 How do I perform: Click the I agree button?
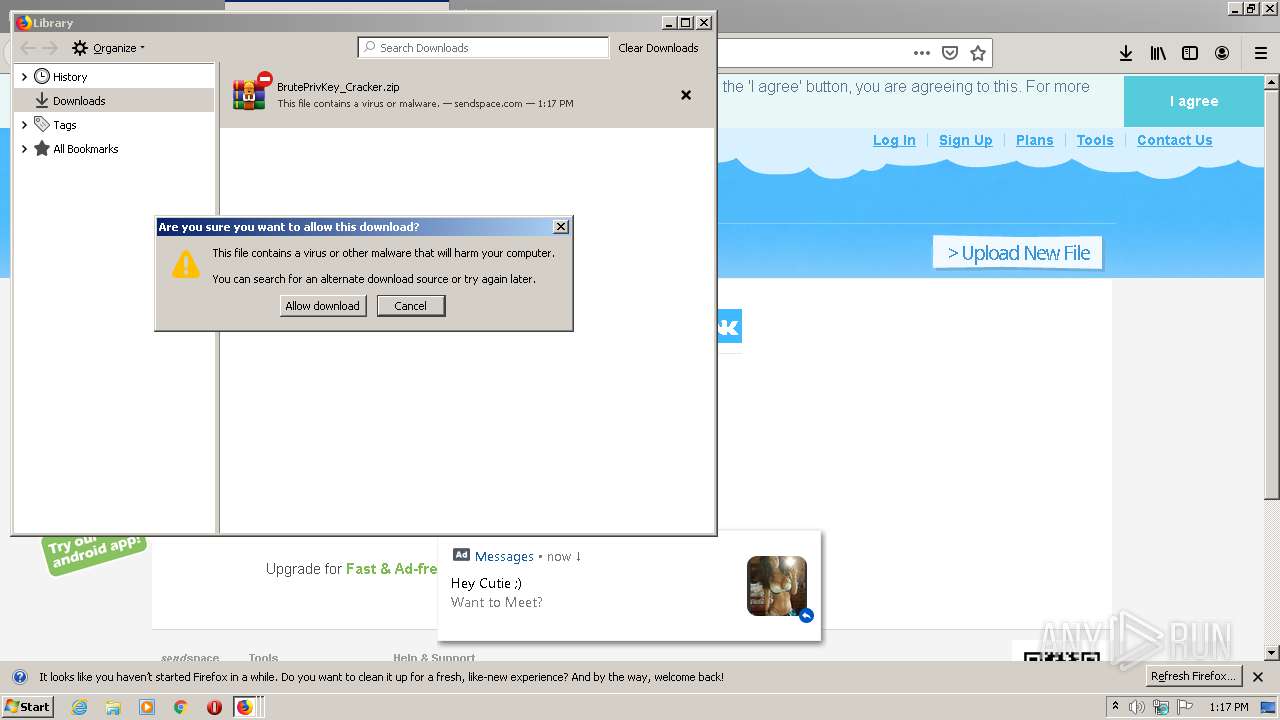click(1194, 101)
